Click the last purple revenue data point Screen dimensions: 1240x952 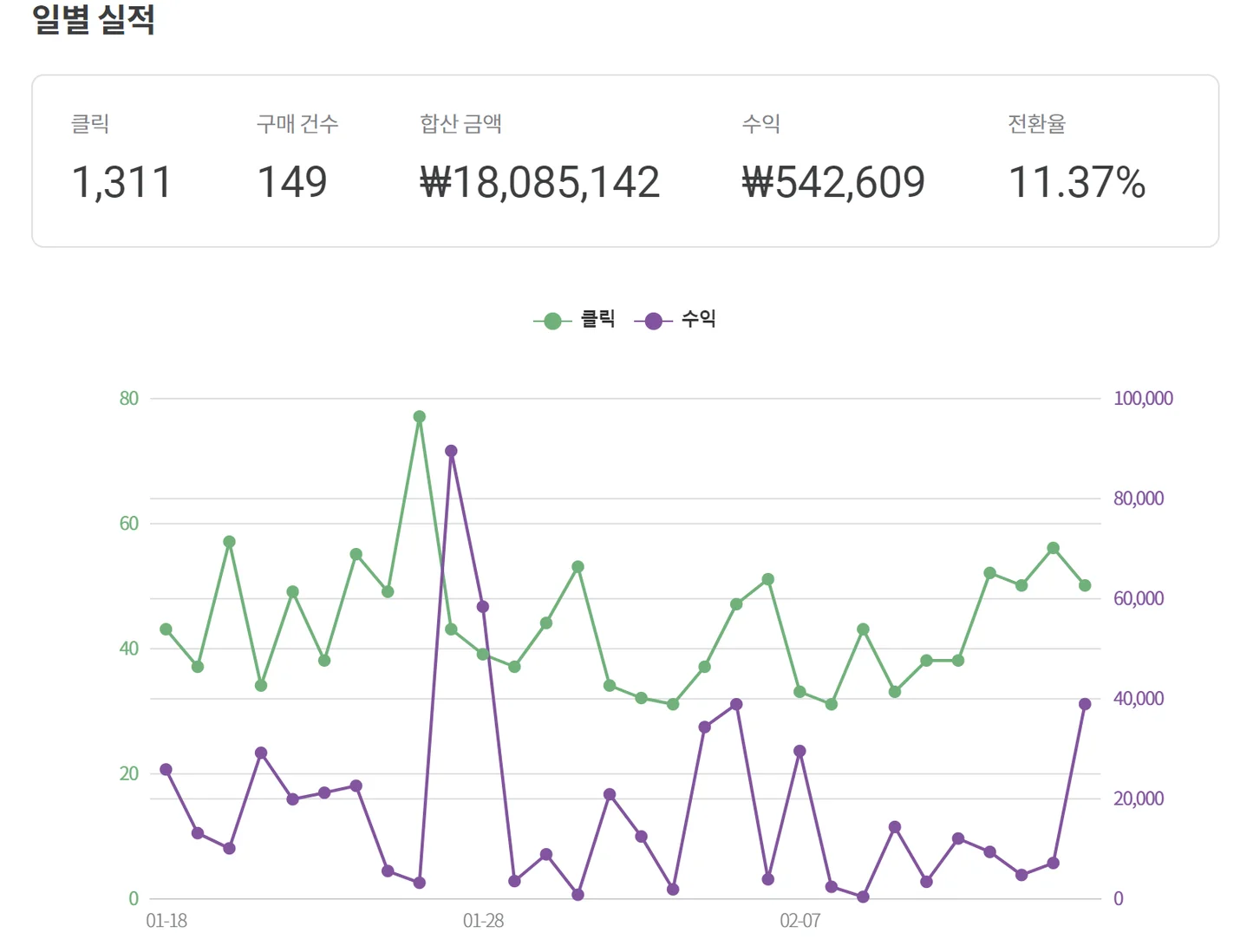1085,704
